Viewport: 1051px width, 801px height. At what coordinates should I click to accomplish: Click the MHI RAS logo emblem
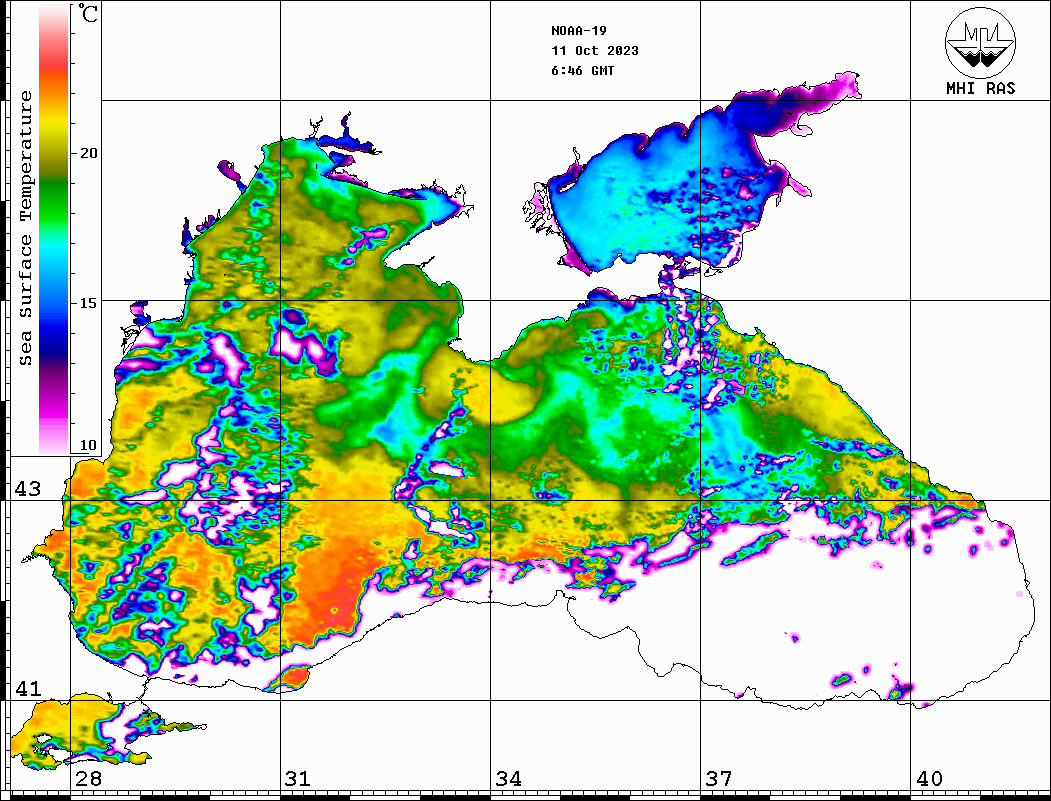980,42
